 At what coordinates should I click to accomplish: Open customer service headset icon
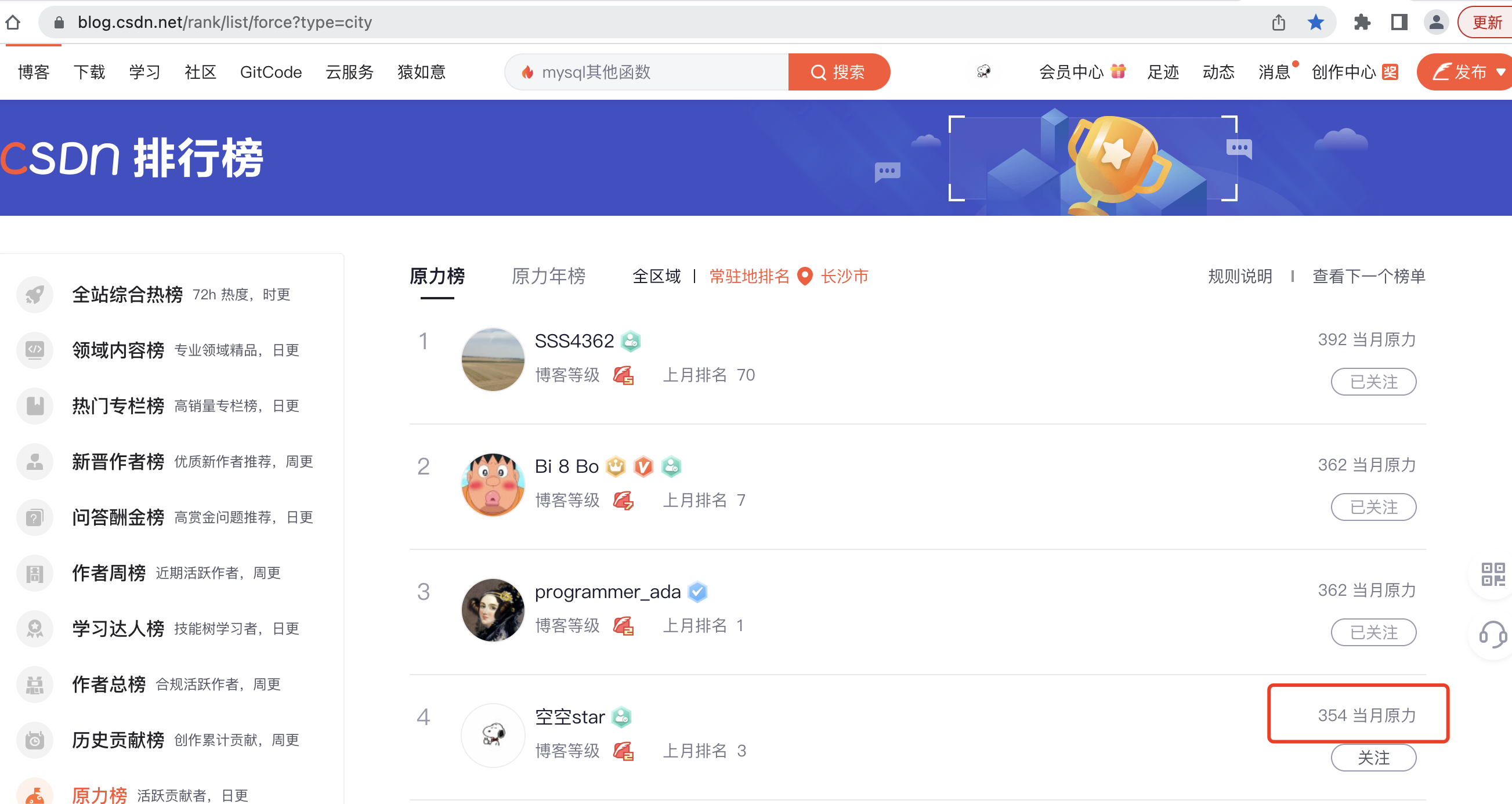1493,635
